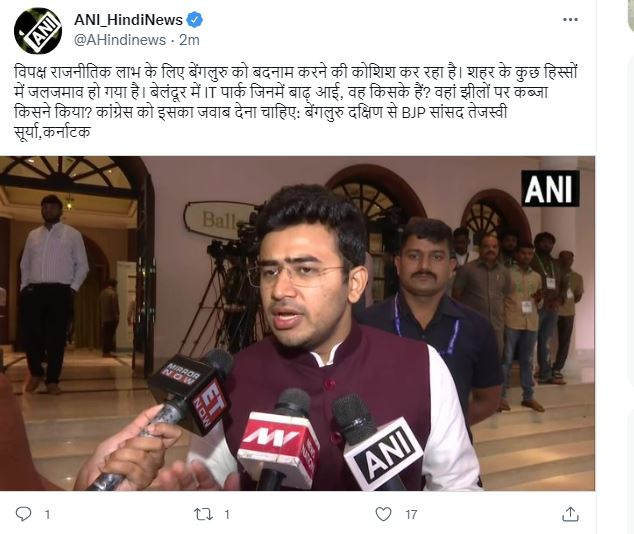Open the 2m timestamp link

point(189,40)
